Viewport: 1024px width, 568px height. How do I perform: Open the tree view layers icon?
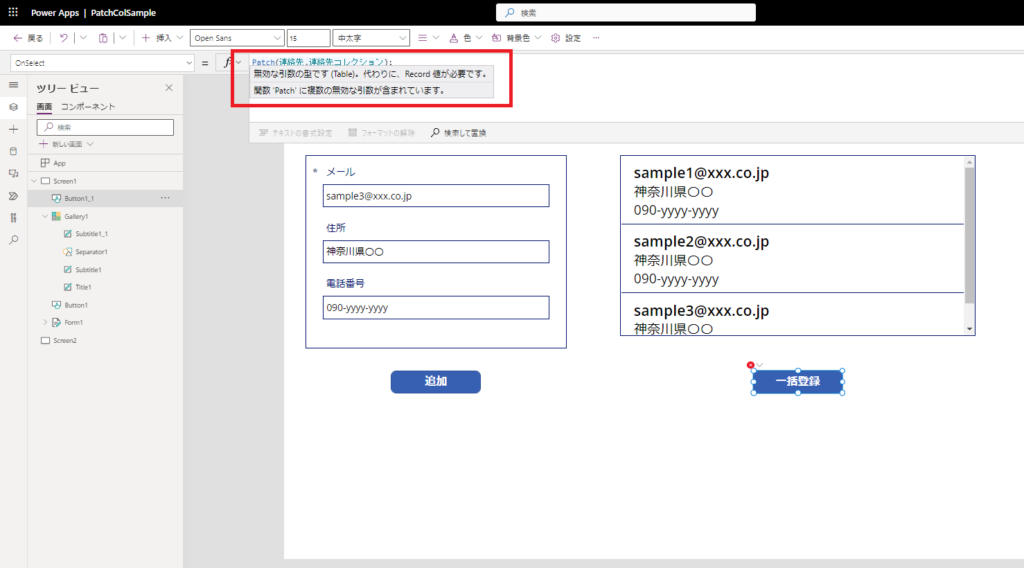tap(13, 107)
